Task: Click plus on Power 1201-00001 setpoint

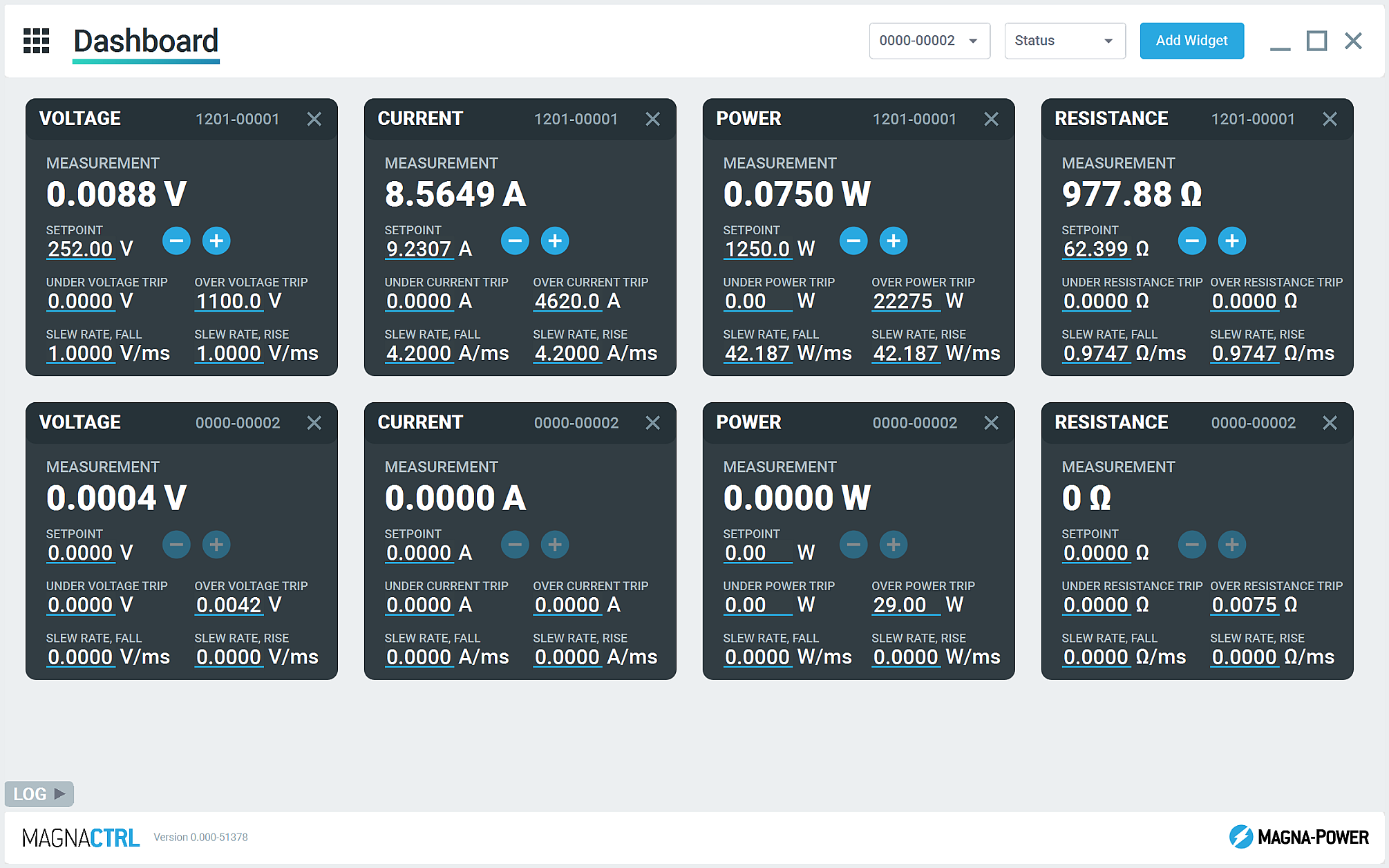Action: click(894, 240)
